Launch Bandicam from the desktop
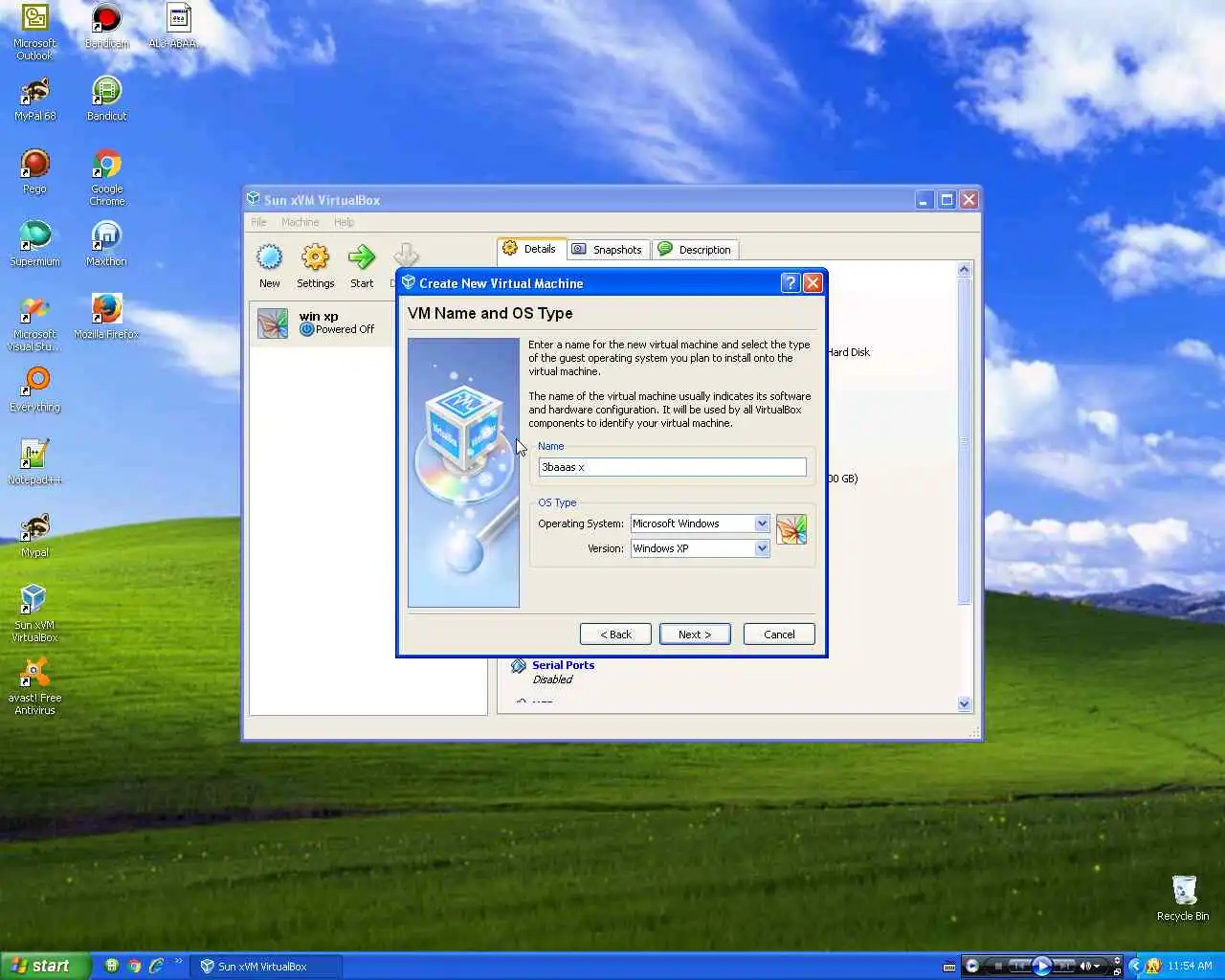The height and width of the screenshot is (980, 1225). [x=106, y=27]
